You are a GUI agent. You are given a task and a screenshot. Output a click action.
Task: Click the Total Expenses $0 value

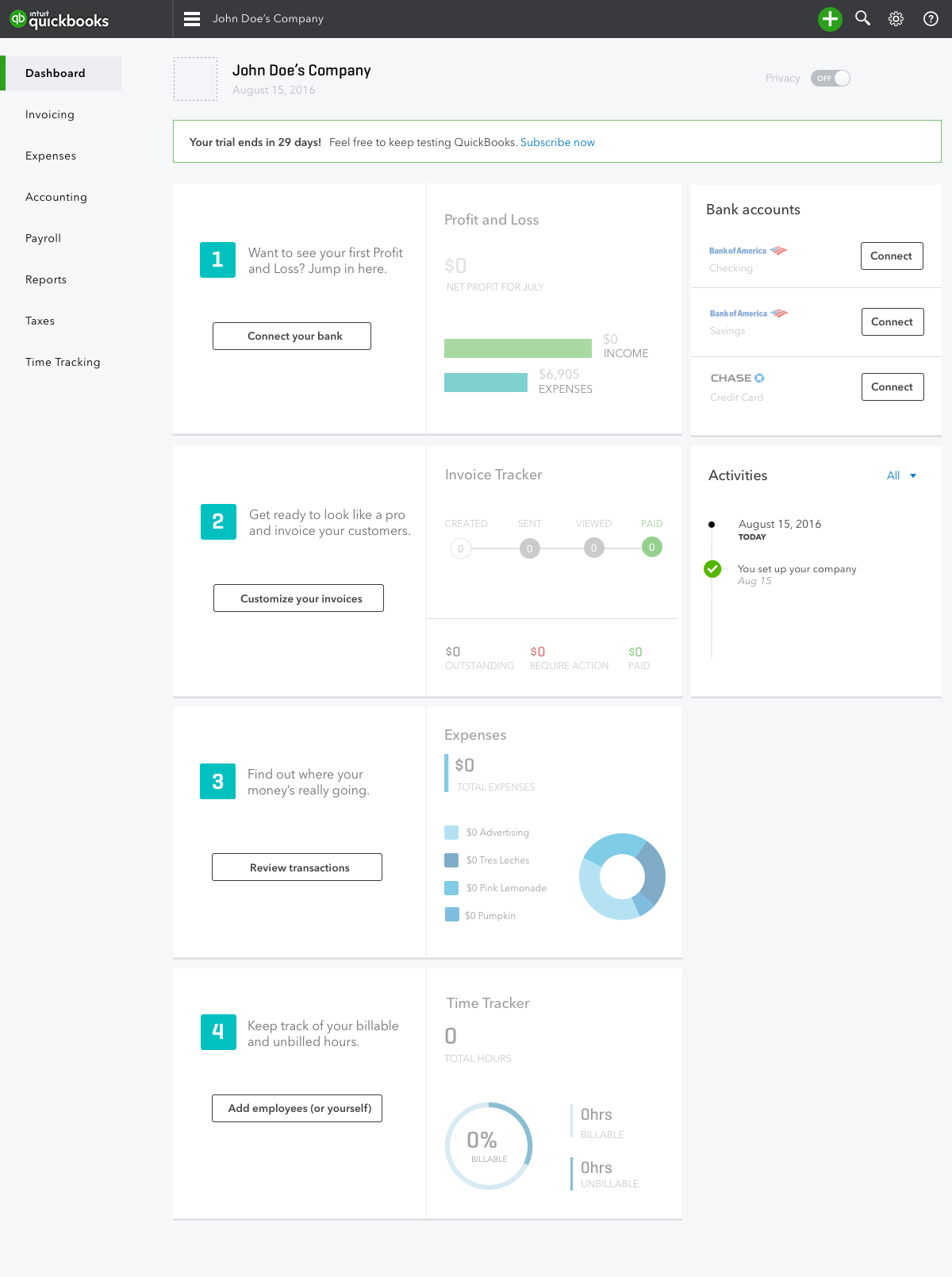point(465,766)
